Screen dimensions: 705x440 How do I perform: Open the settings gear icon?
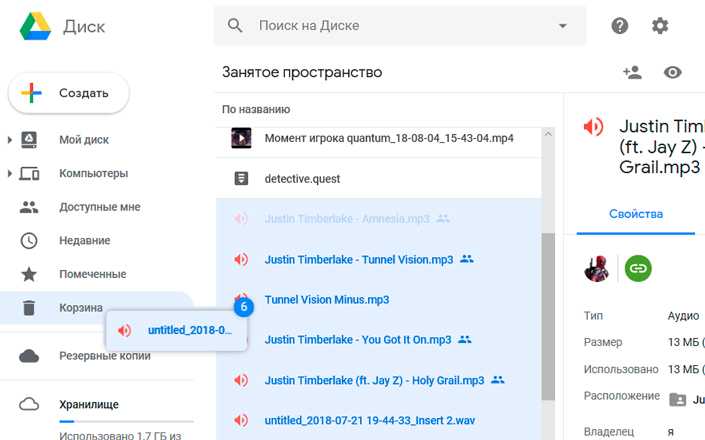tap(660, 26)
